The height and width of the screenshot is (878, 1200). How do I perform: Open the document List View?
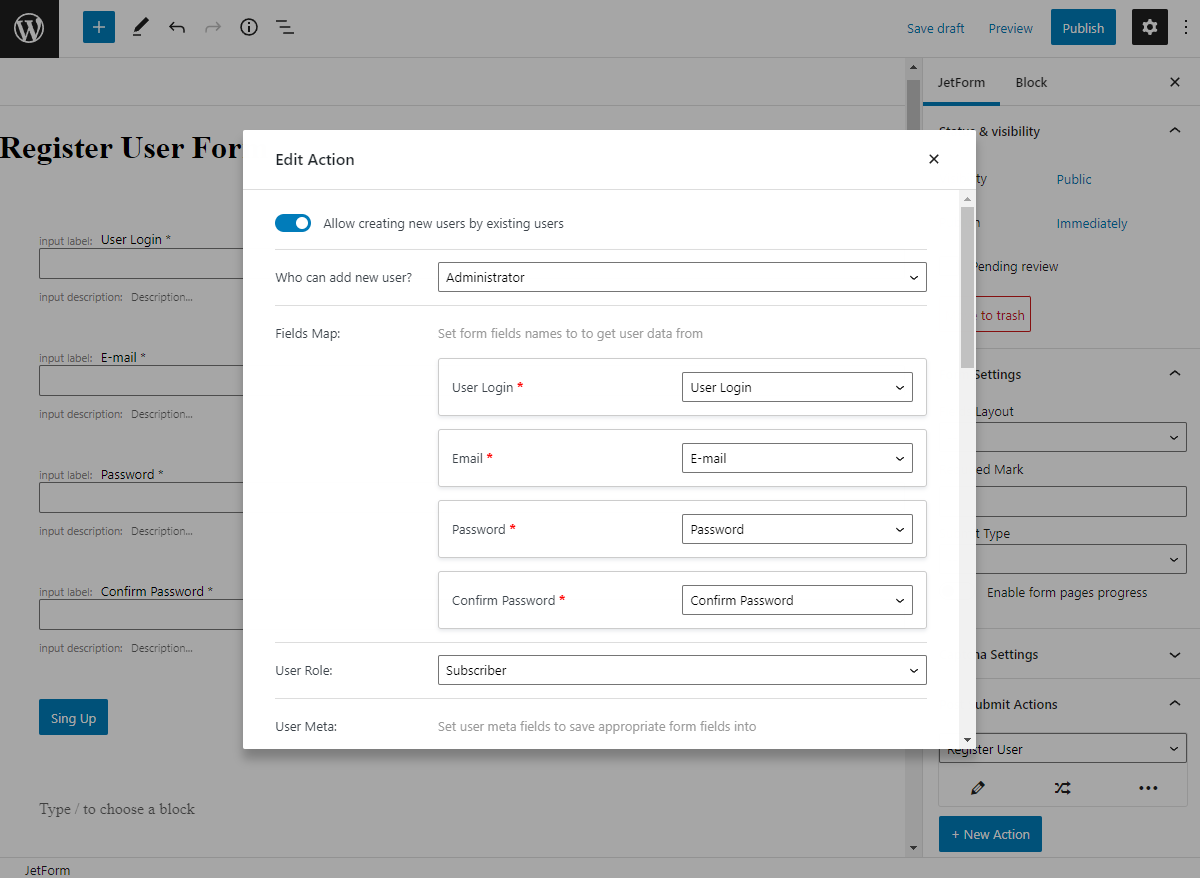[x=285, y=27]
